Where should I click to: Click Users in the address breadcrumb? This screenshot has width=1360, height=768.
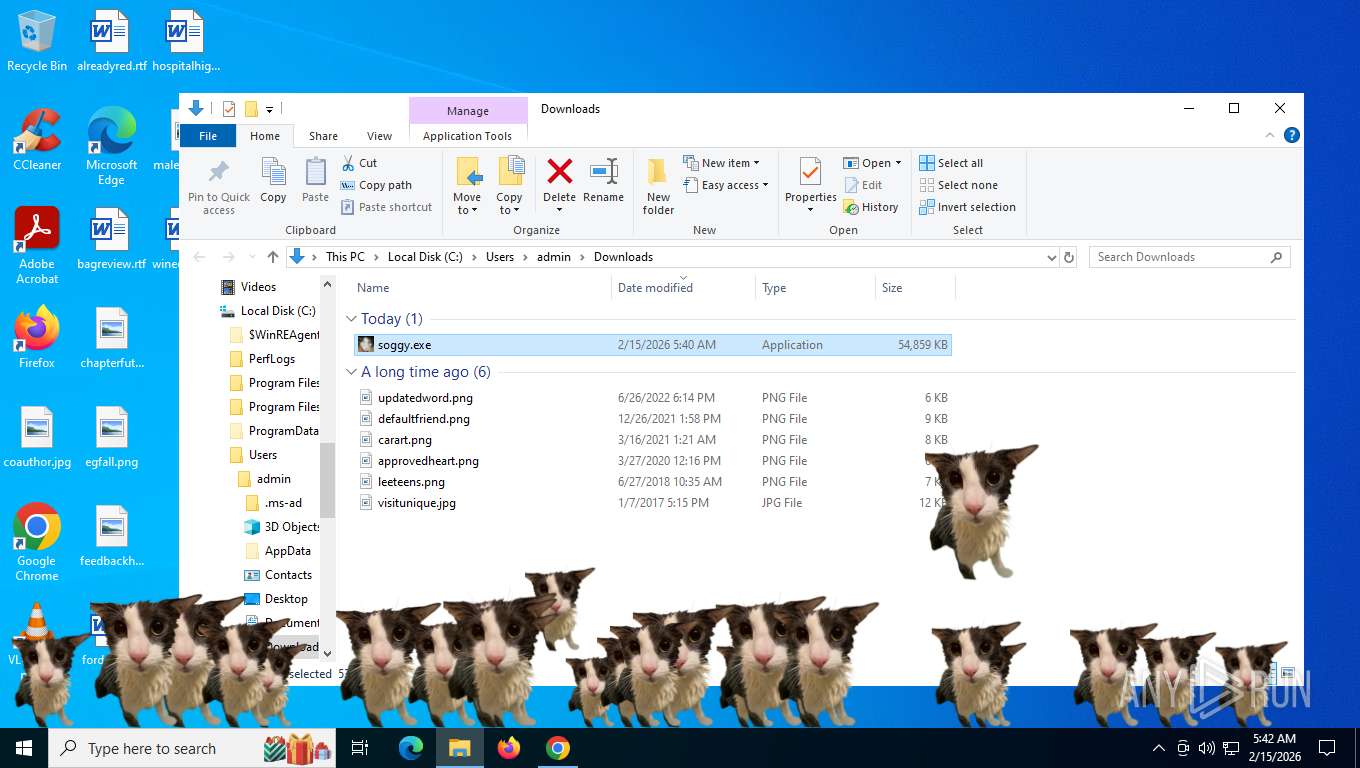point(500,257)
